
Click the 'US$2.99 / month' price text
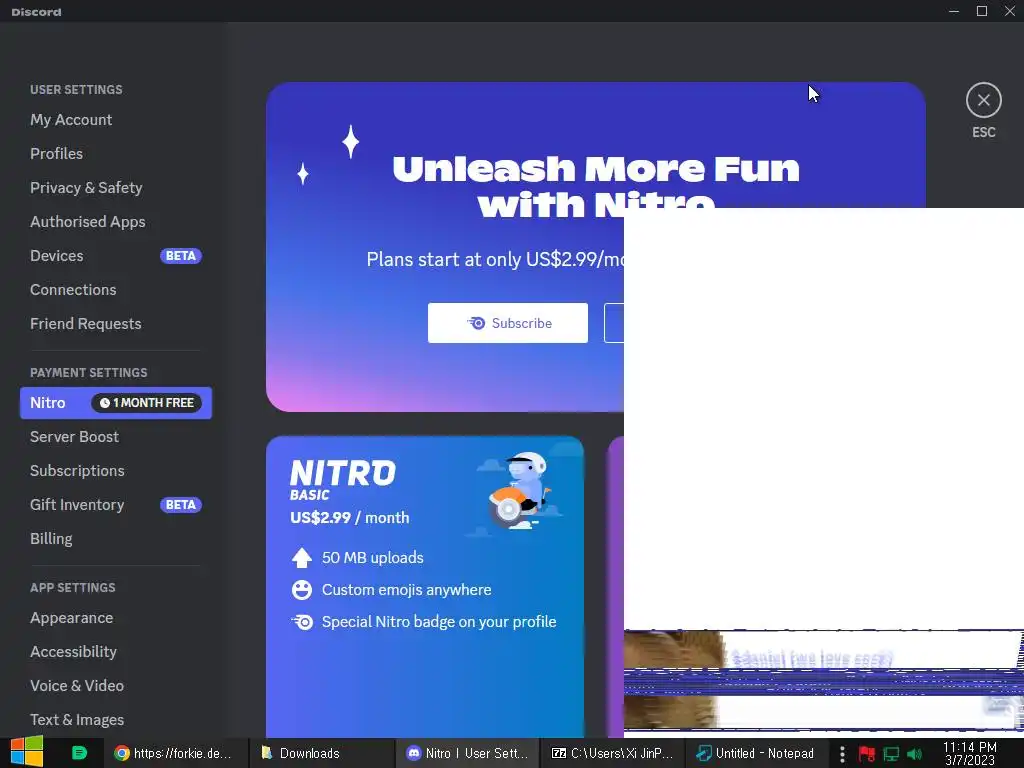[349, 518]
